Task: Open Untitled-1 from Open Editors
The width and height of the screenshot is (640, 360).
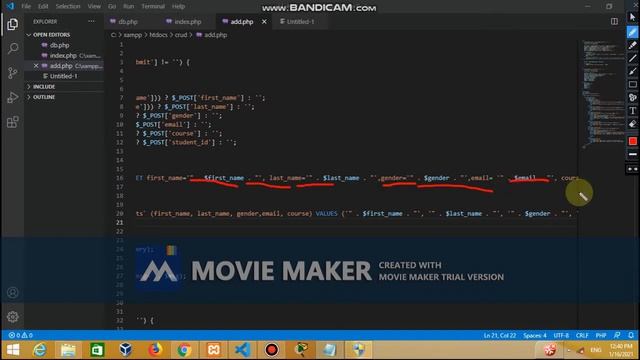Action: coord(63,76)
